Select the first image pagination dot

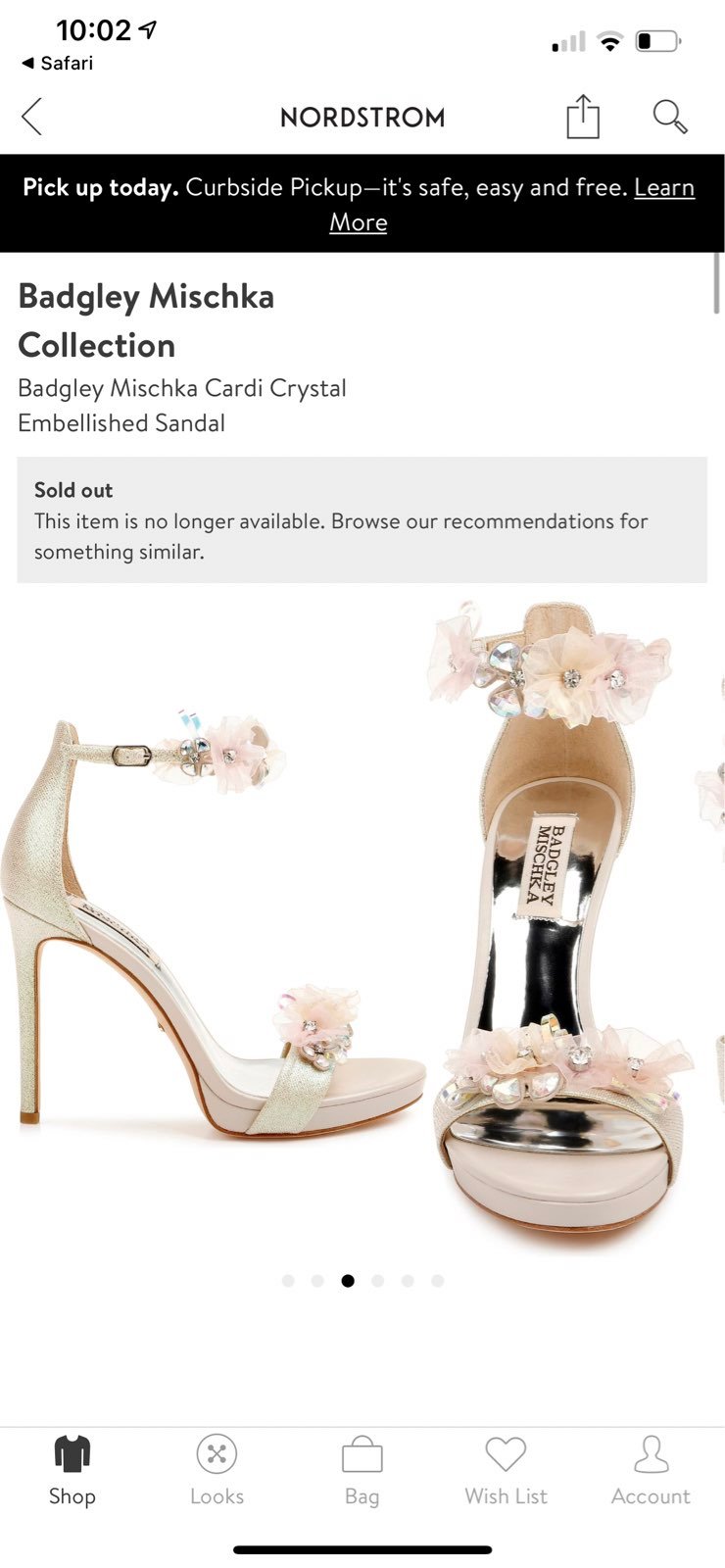(288, 1281)
